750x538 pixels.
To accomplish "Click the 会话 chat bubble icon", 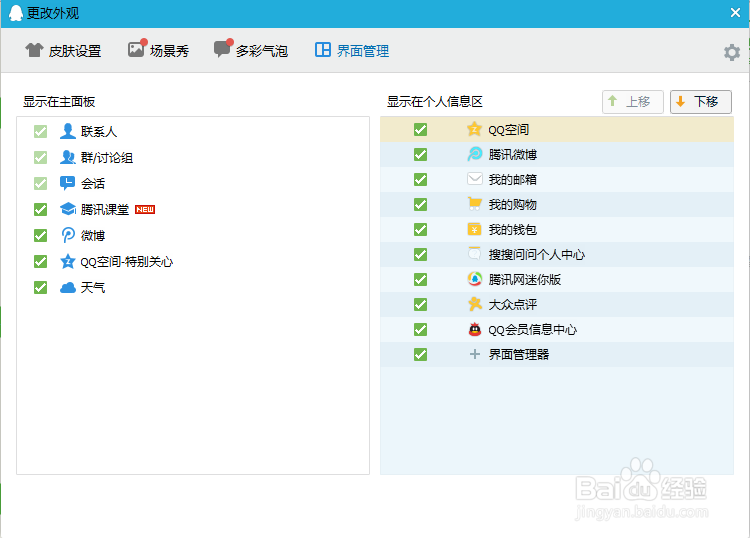I will click(x=67, y=183).
